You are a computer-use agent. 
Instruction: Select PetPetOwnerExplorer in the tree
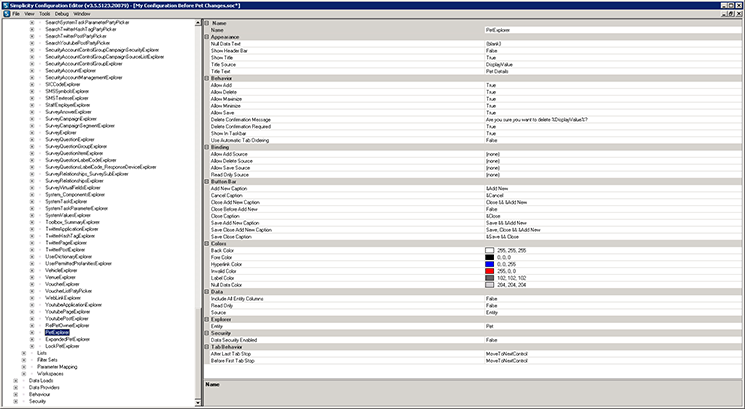(x=67, y=326)
